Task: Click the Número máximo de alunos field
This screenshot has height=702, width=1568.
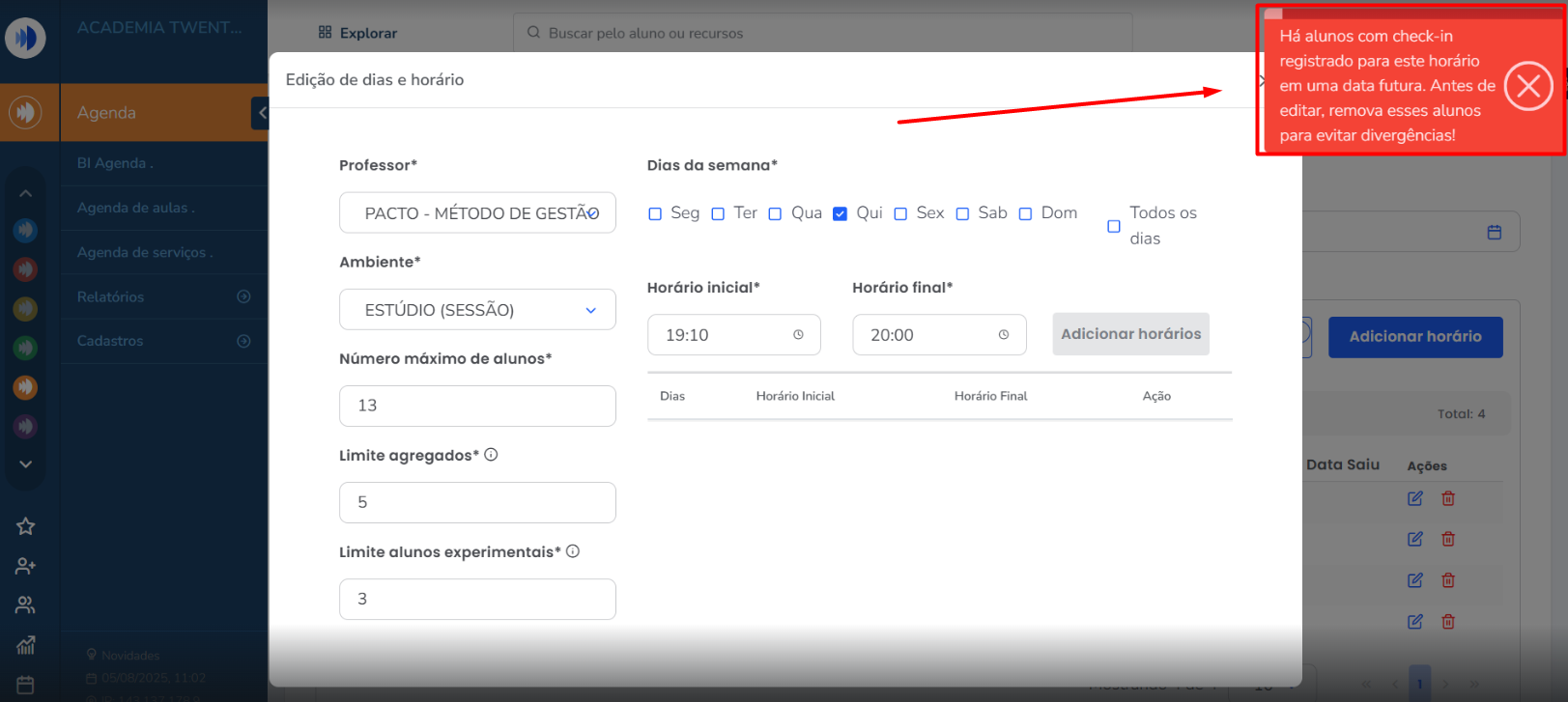Action: coord(477,406)
